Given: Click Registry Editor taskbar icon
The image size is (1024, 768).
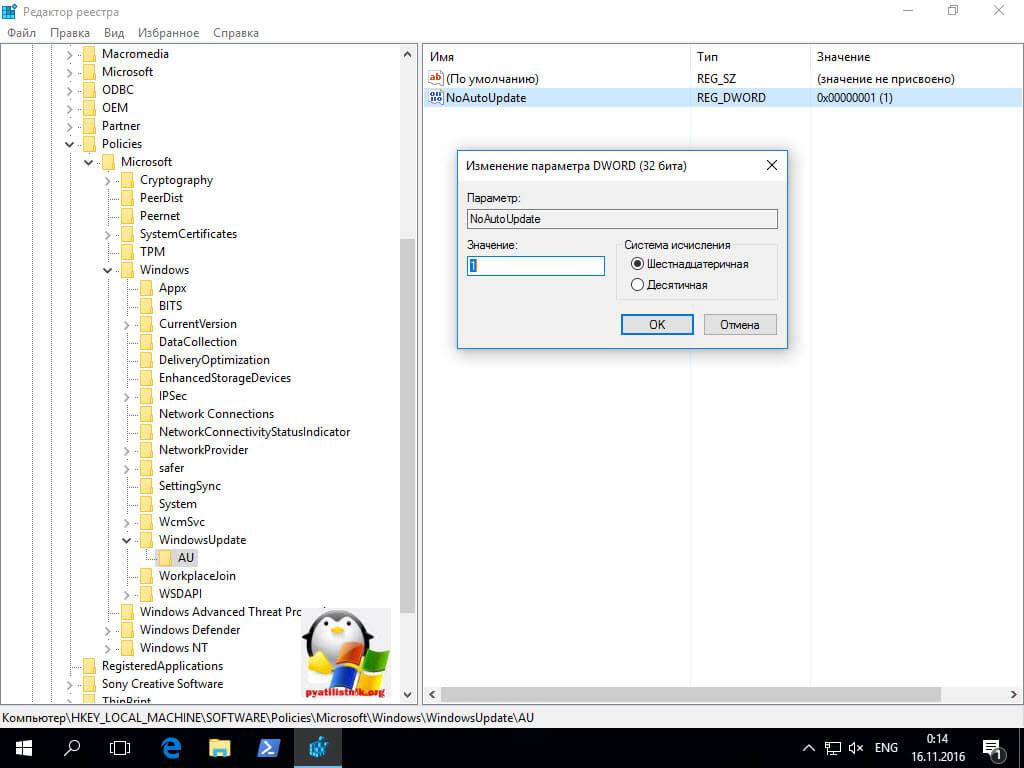Looking at the screenshot, I should tap(318, 748).
